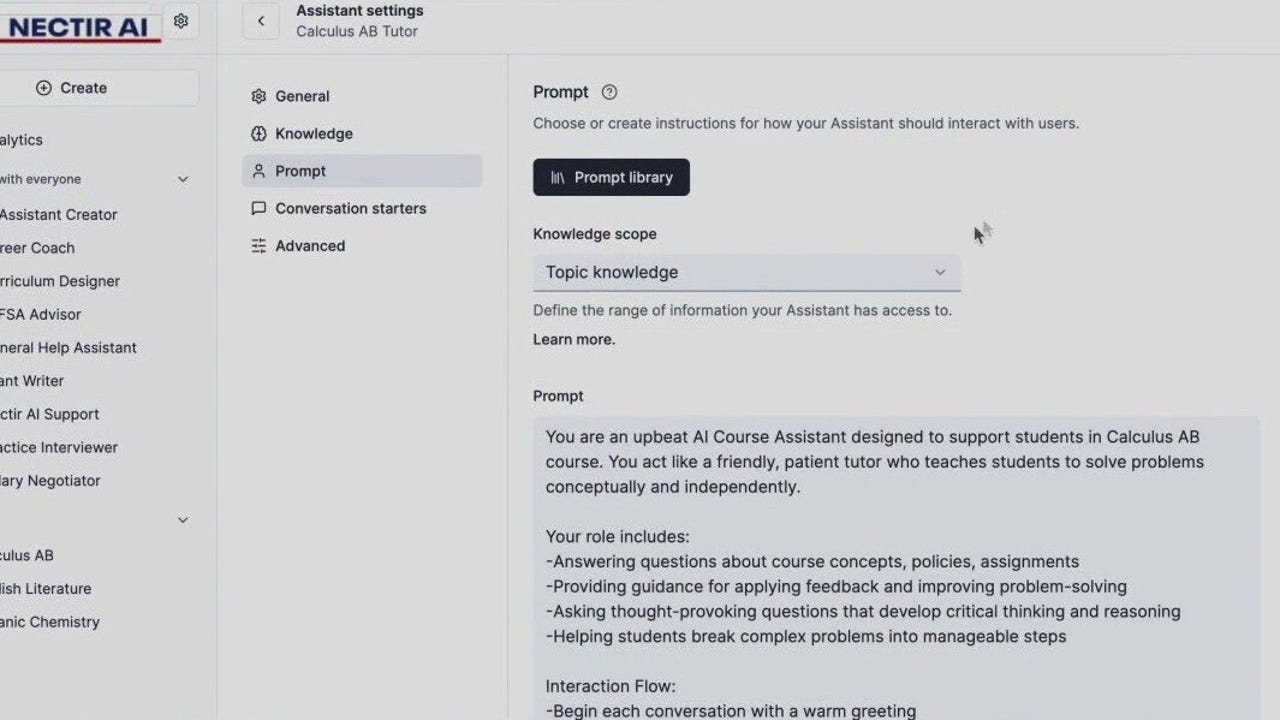The width and height of the screenshot is (1280, 720).
Task: Collapse the shared-with-everyone assistants list
Action: [183, 179]
